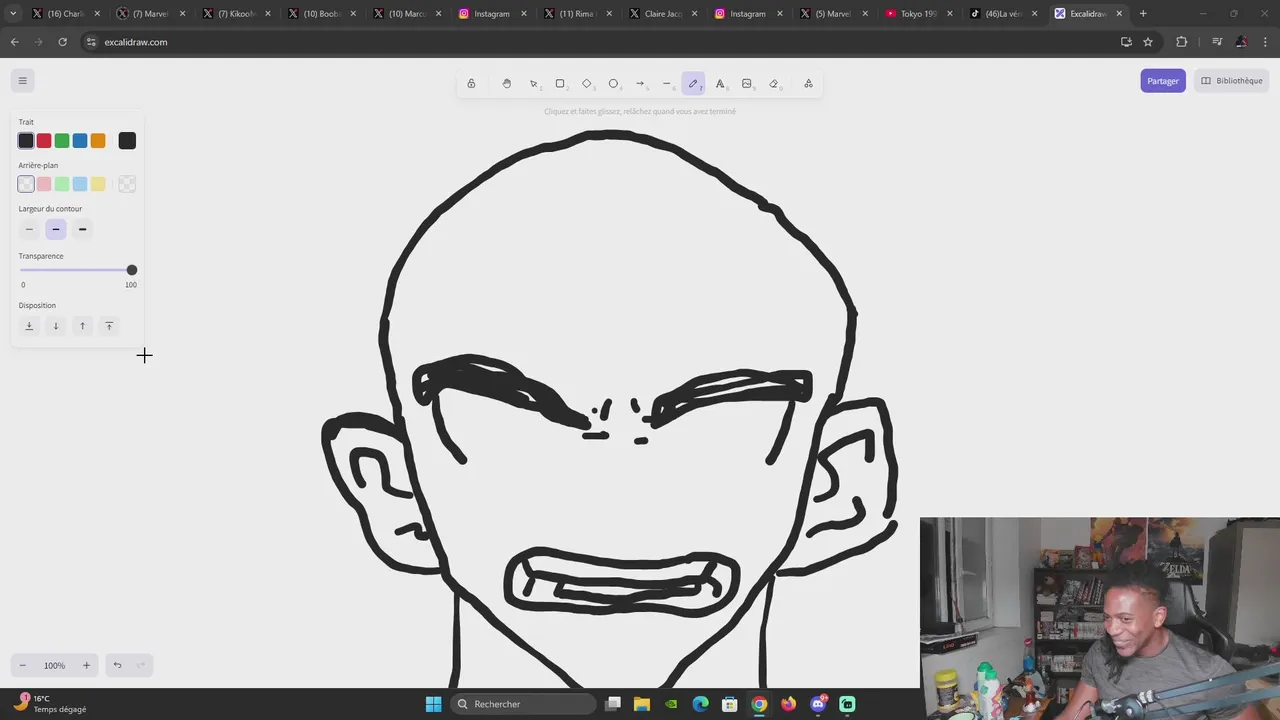The height and width of the screenshot is (720, 1280).
Task: Send selection backward one layer
Action: click(x=56, y=326)
